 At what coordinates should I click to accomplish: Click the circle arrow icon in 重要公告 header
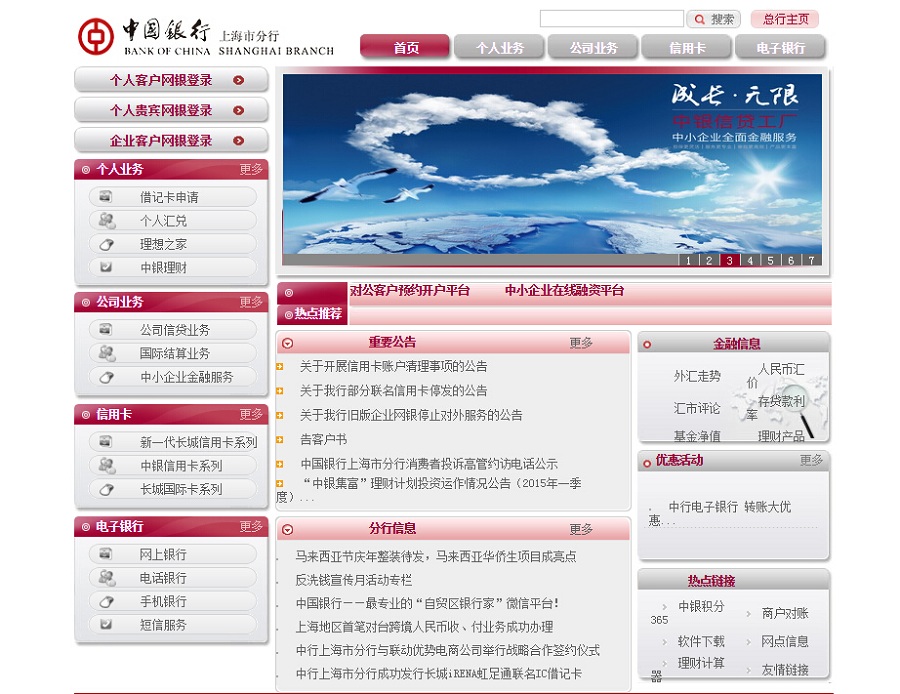click(x=288, y=343)
